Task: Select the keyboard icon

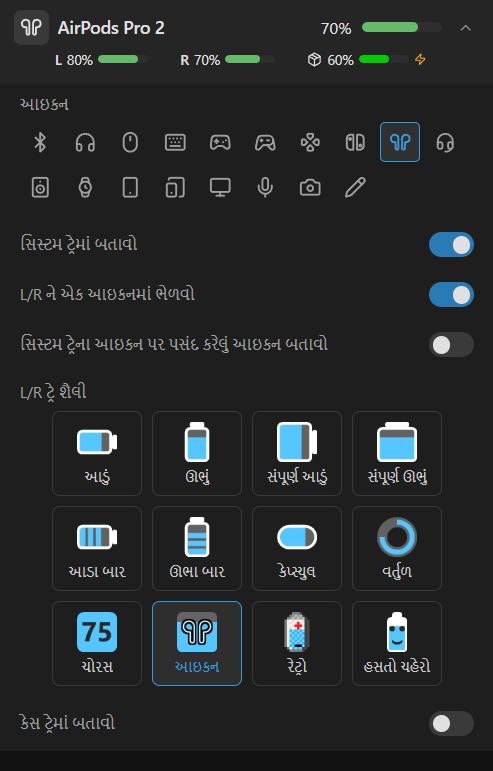Action: 175,143
